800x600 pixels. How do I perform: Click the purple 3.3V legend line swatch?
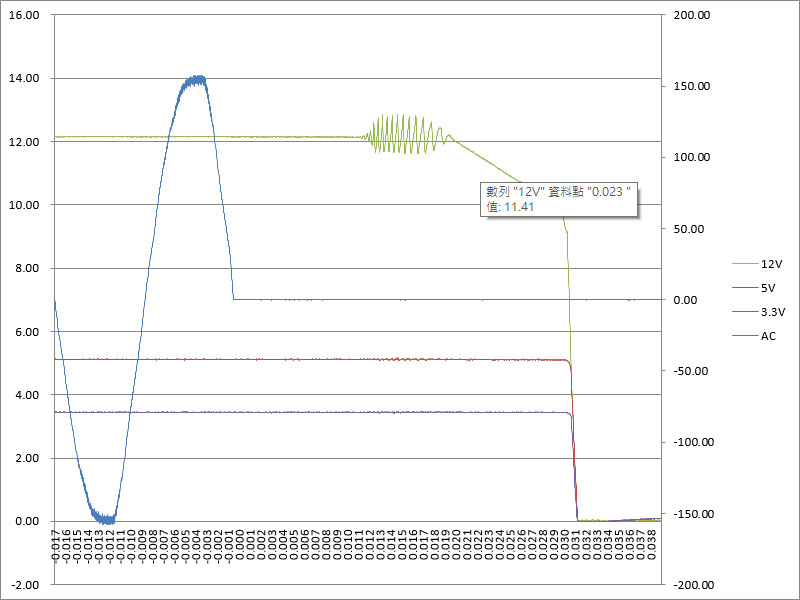pyautogui.click(x=745, y=312)
